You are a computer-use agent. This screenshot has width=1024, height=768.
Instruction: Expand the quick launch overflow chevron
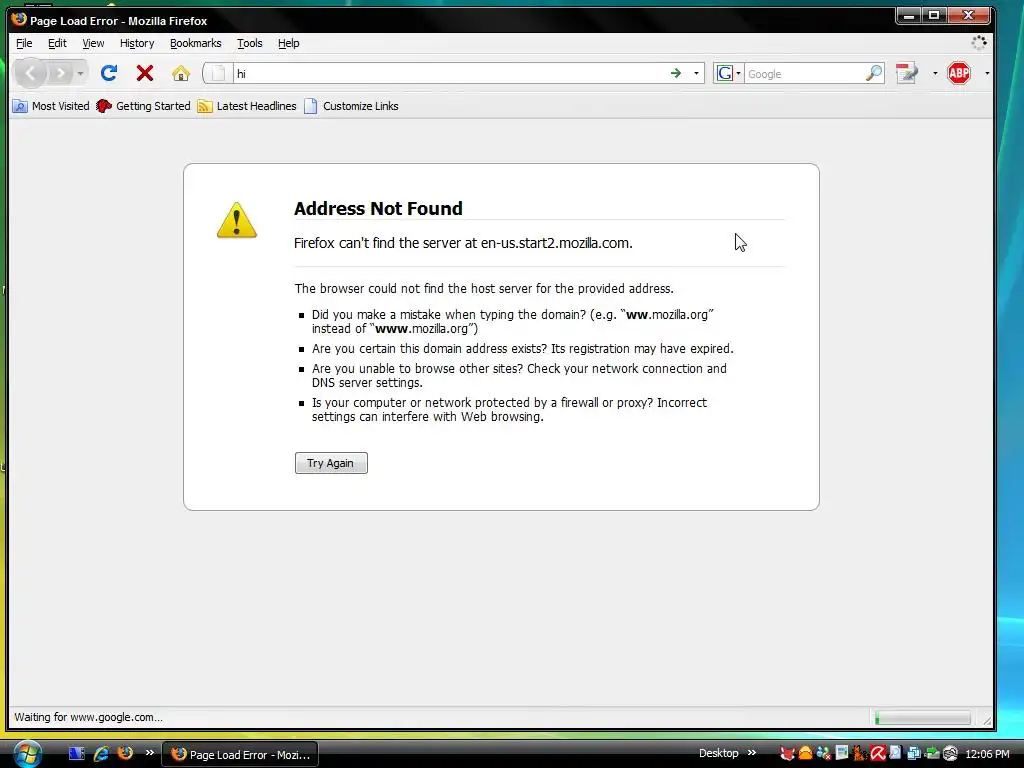point(150,753)
